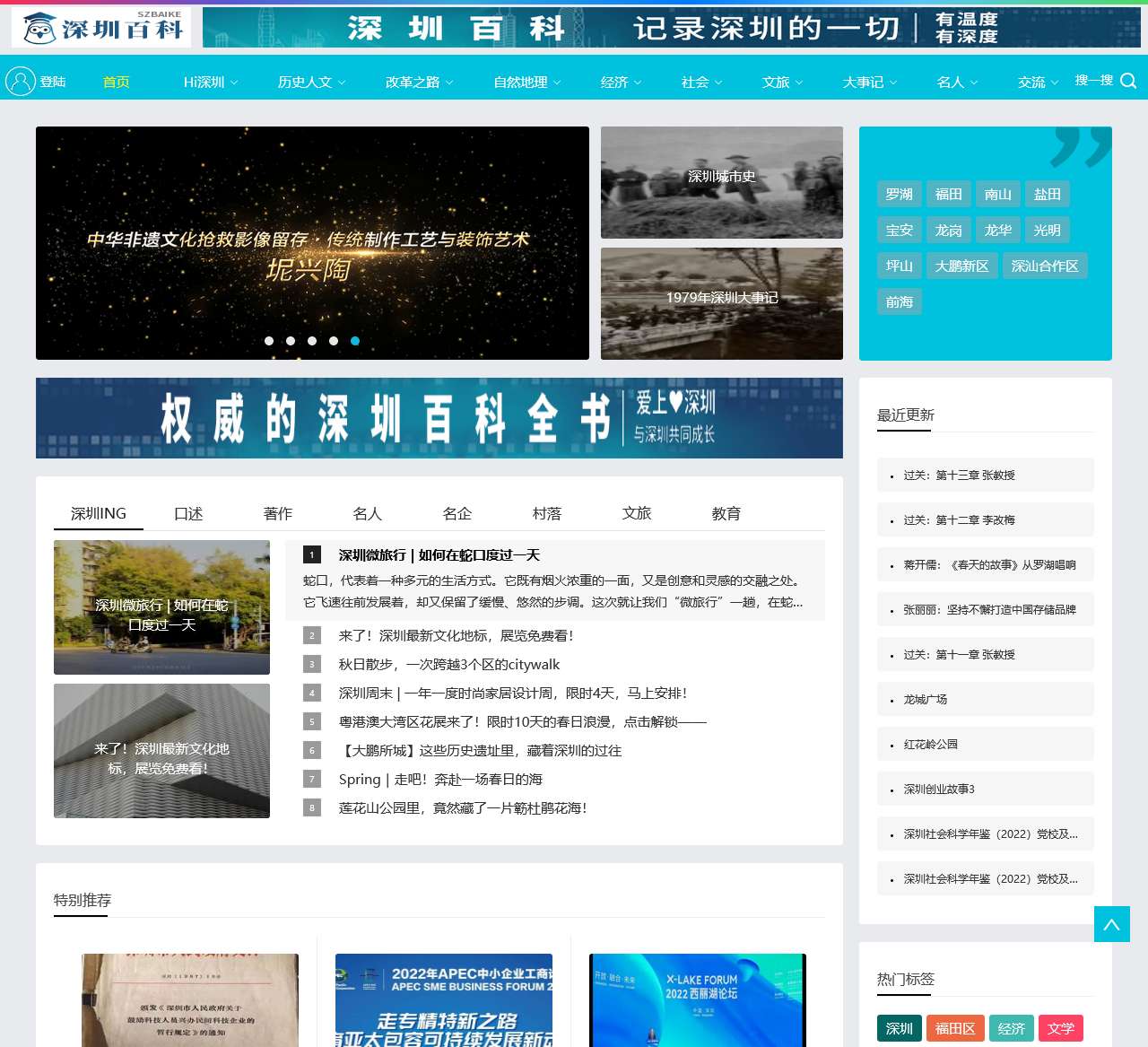Click the 罗湖 district tag
The height and width of the screenshot is (1047, 1148).
(x=900, y=194)
